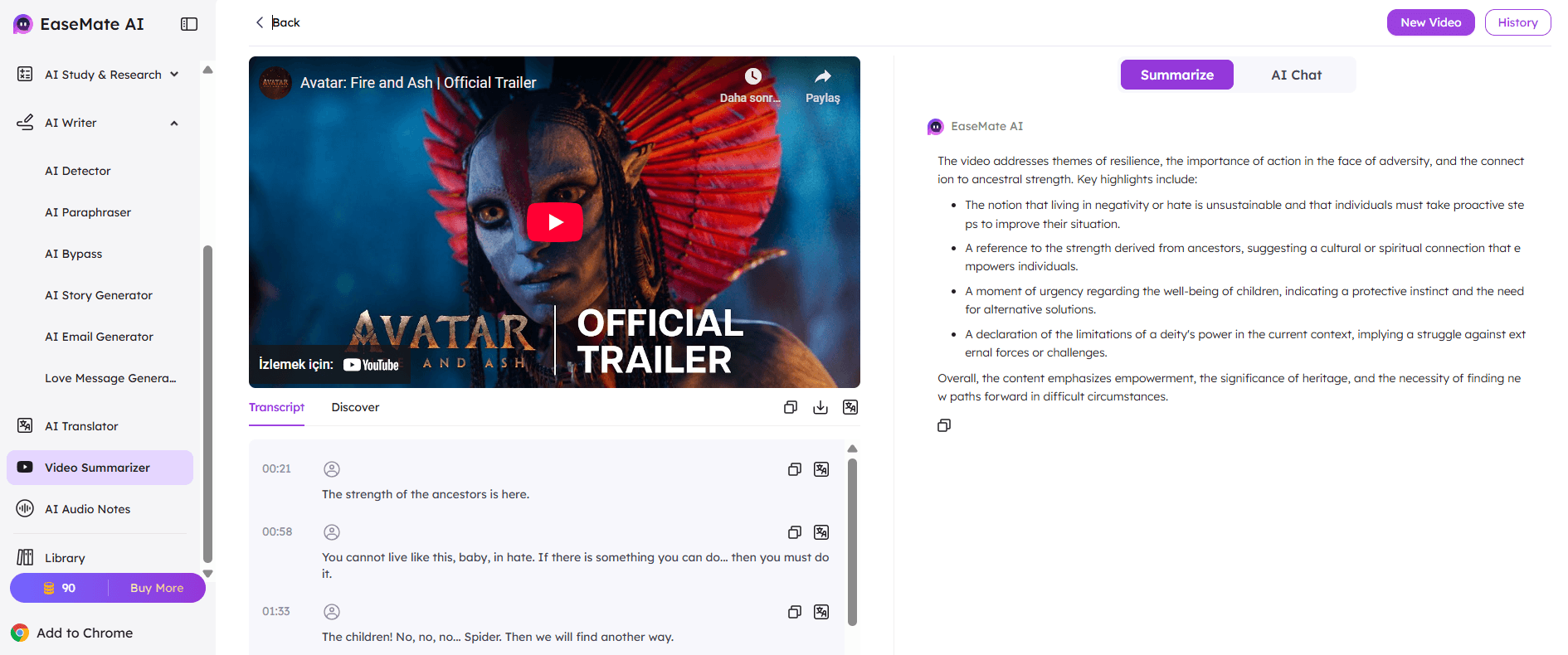Open AI Bypass tool
This screenshot has width=1568, height=655.
click(74, 254)
